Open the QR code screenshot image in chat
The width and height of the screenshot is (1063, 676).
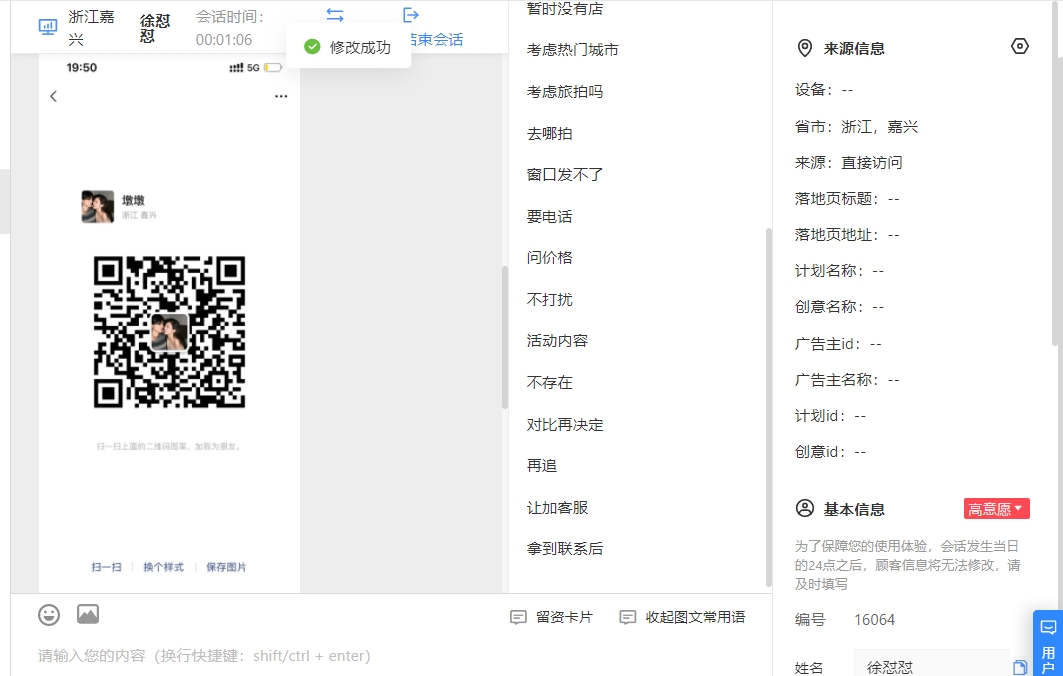pyautogui.click(x=169, y=323)
